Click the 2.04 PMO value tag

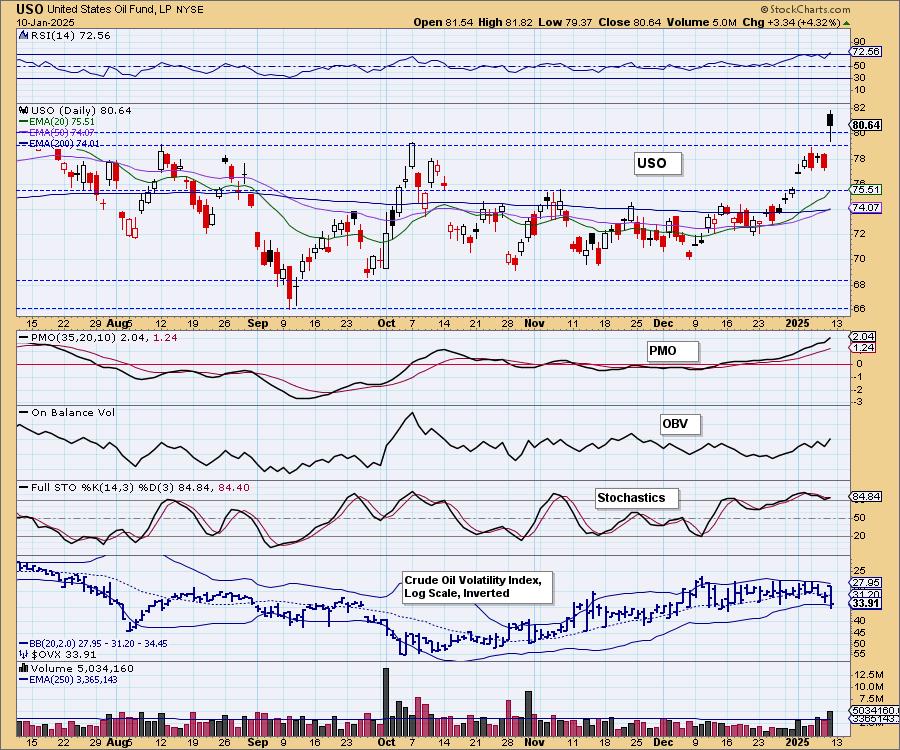(864, 337)
